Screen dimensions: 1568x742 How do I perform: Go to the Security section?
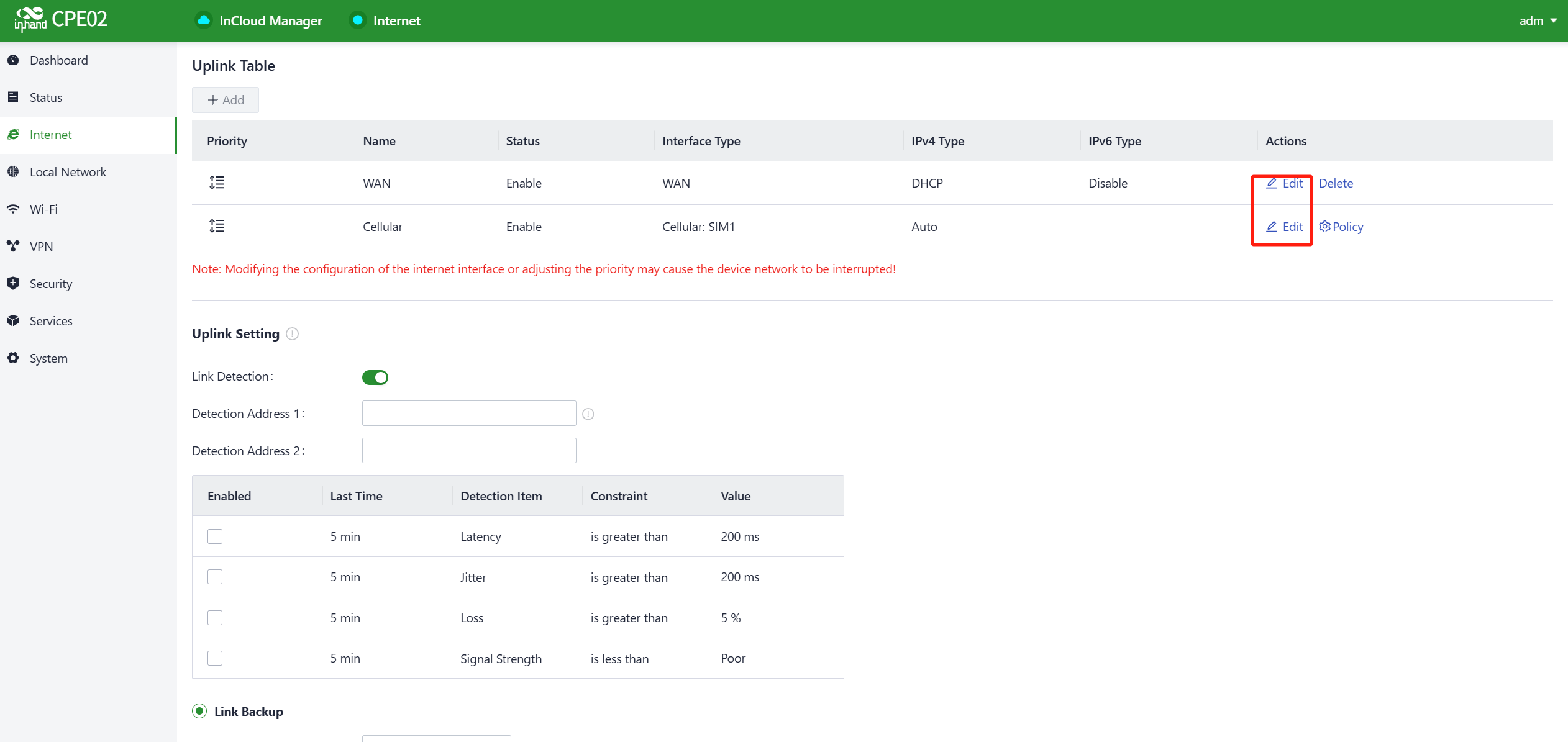tap(51, 284)
